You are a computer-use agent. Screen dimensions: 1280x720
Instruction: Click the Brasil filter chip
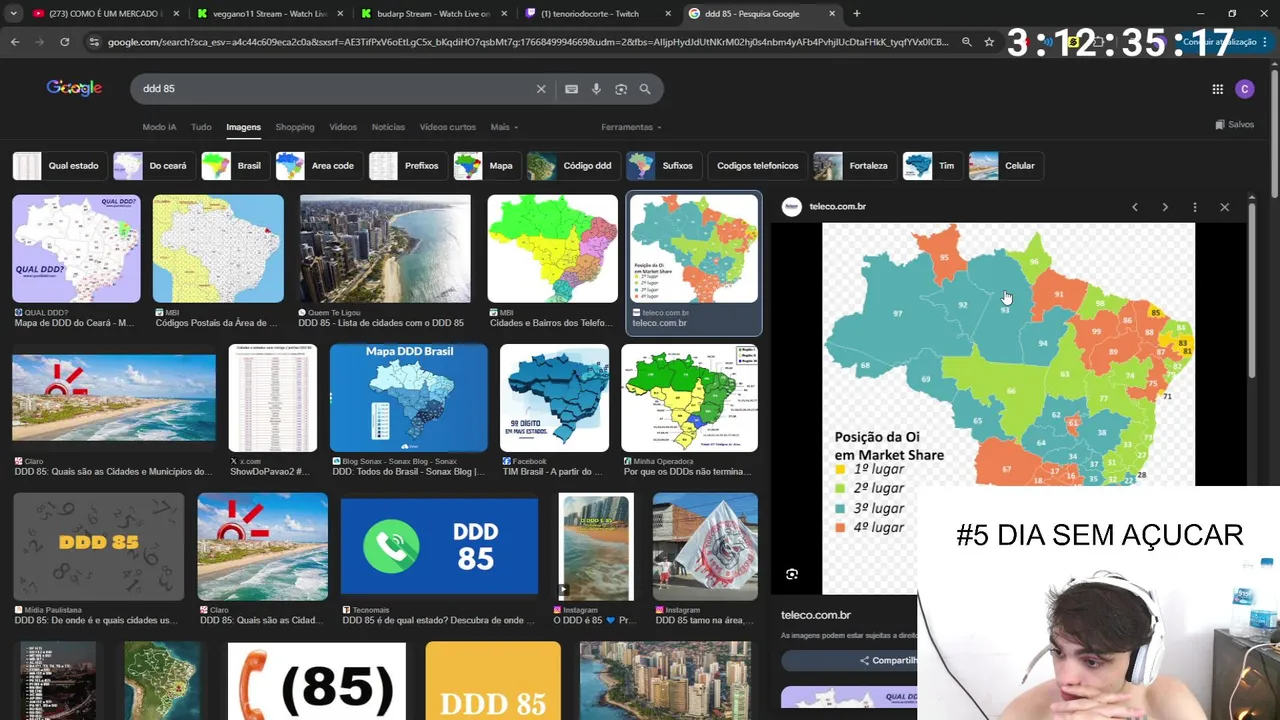coord(233,166)
